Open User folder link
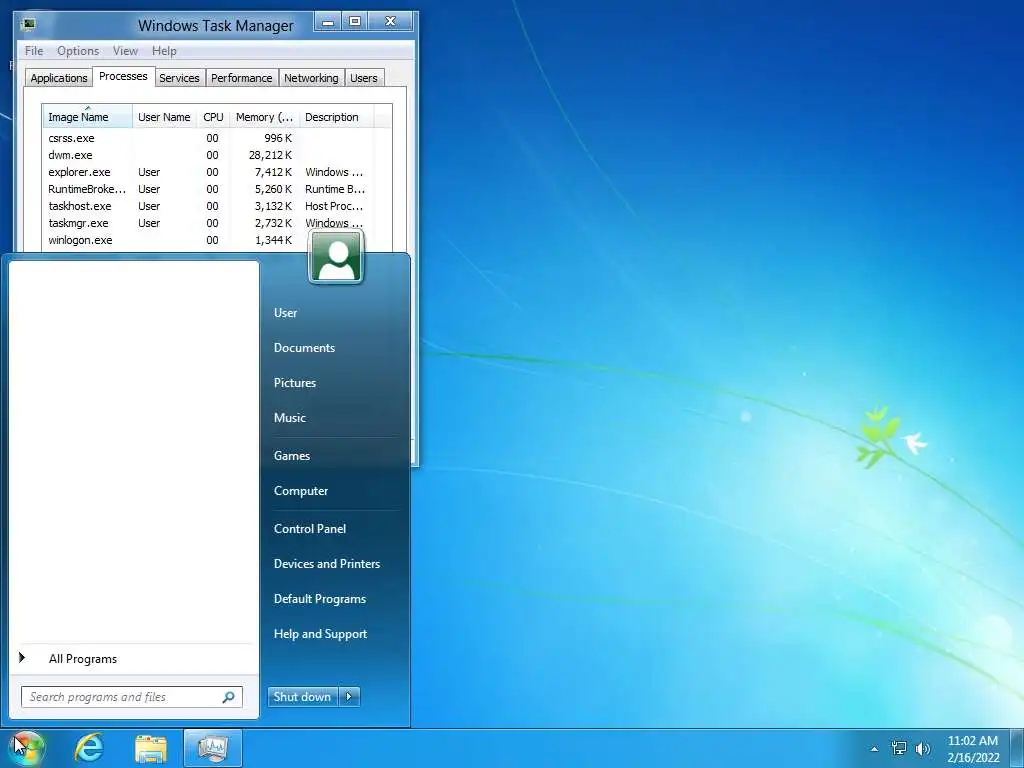Viewport: 1024px width, 768px height. (285, 313)
